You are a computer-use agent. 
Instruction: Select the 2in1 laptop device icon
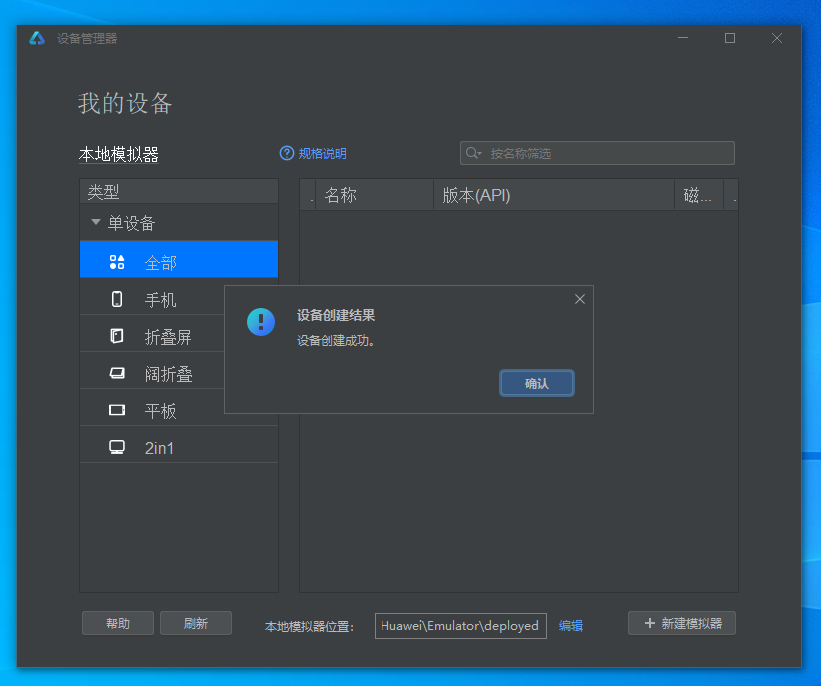pyautogui.click(x=117, y=447)
